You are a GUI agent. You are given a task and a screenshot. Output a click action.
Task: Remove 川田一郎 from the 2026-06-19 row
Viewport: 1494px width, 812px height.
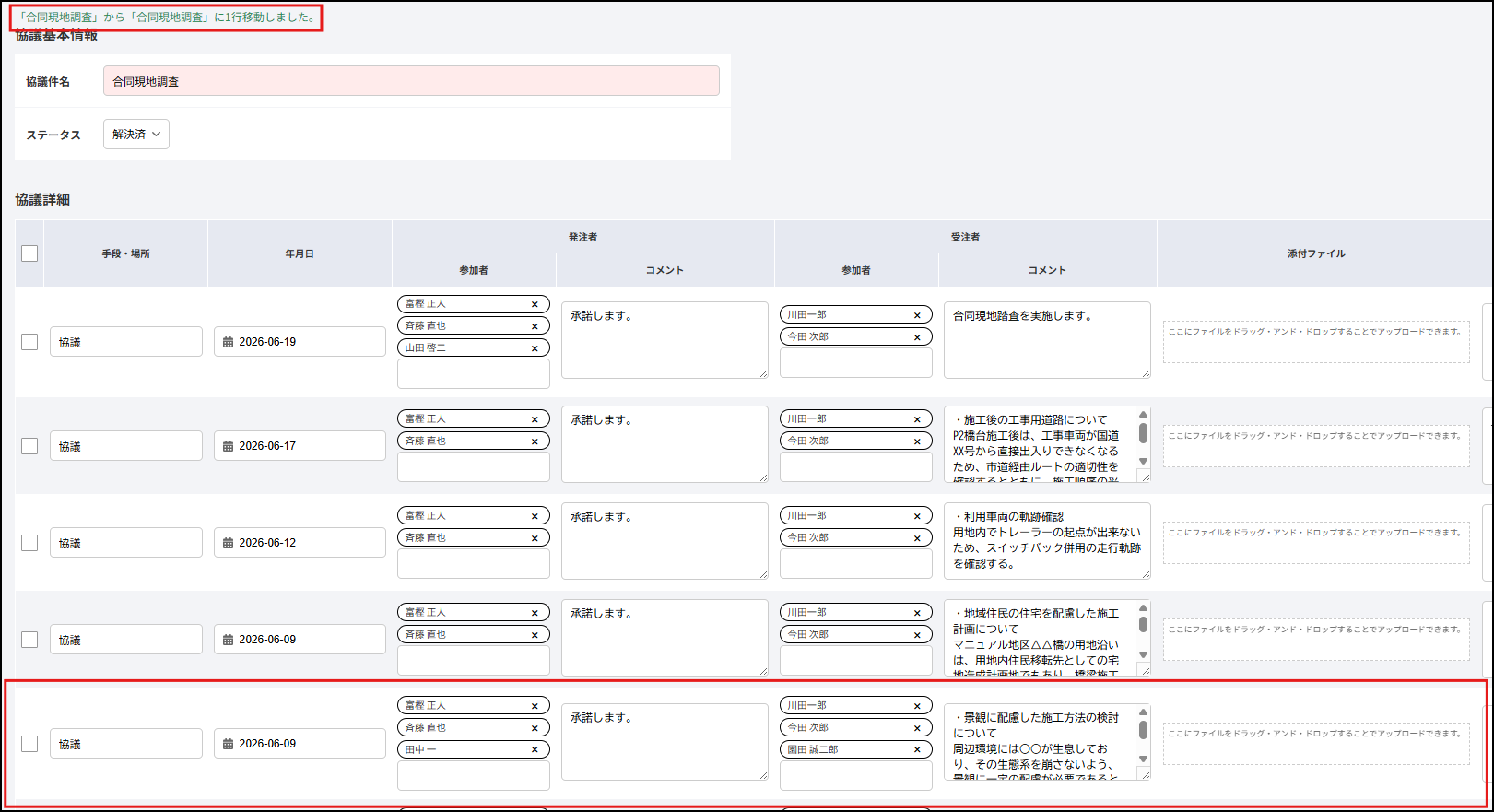click(x=917, y=315)
